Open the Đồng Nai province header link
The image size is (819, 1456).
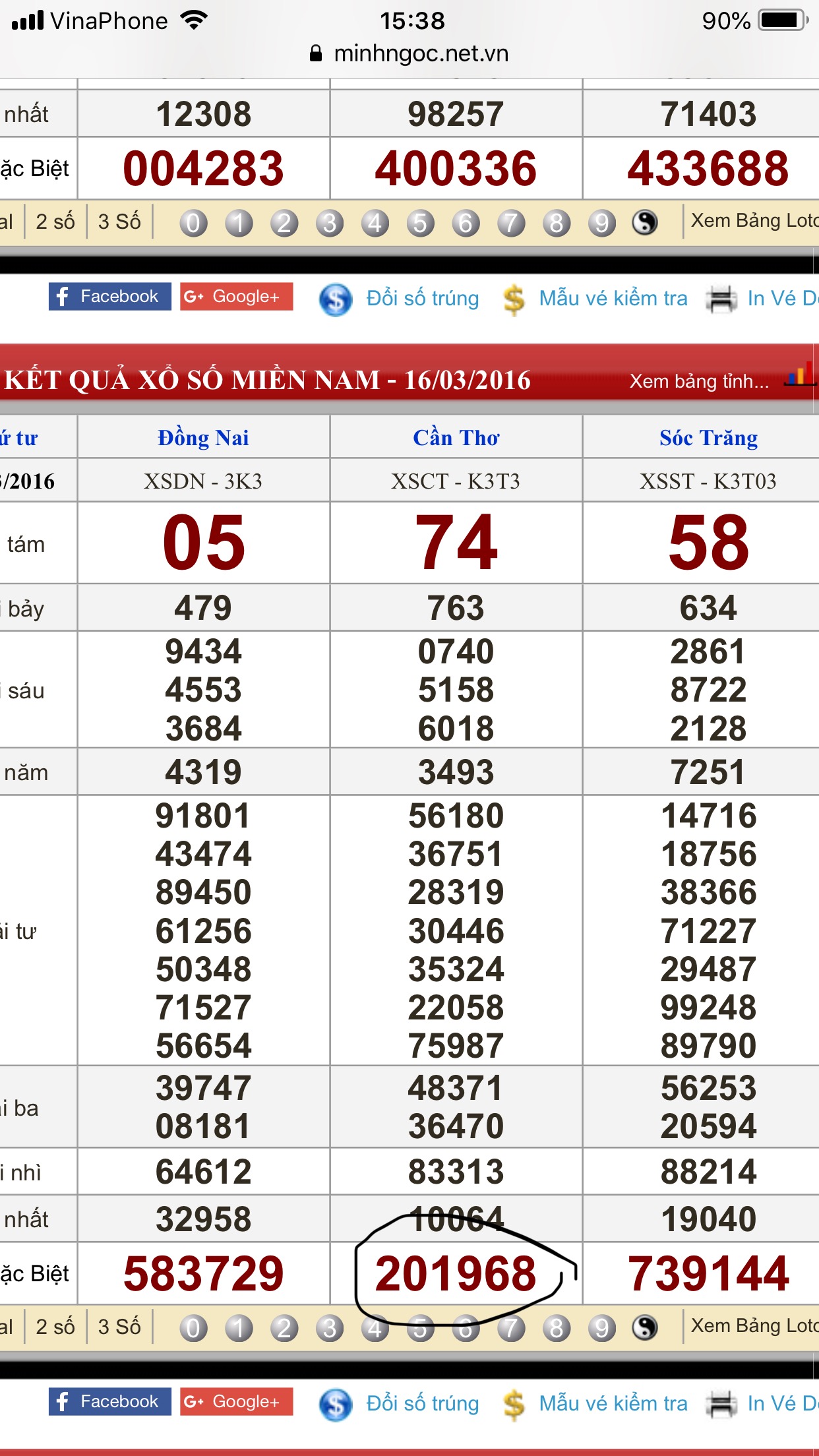click(x=203, y=438)
